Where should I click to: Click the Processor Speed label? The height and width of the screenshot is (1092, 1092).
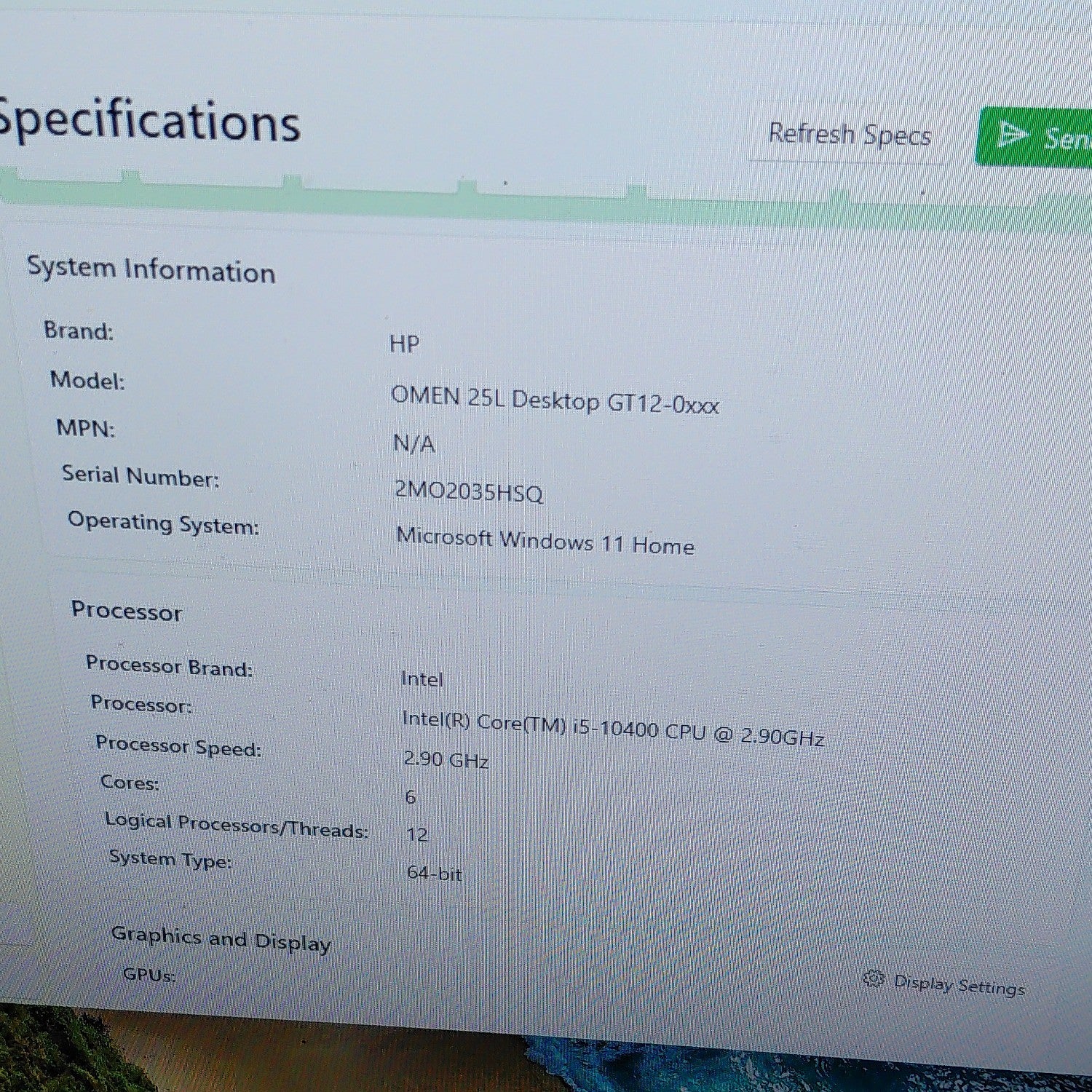click(x=178, y=745)
